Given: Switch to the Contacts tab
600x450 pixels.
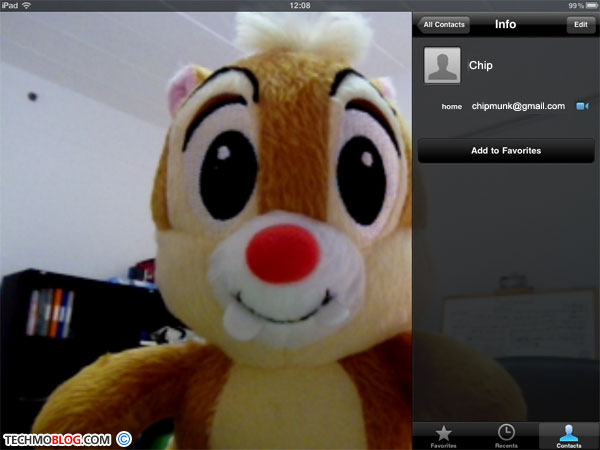Looking at the screenshot, I should pos(569,436).
